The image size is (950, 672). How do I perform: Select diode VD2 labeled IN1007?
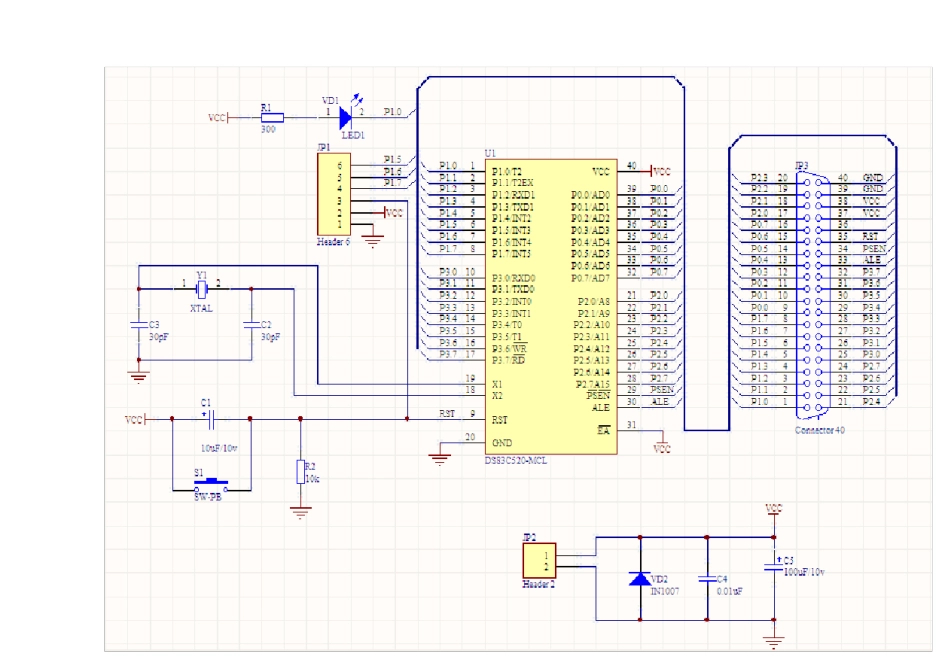[639, 578]
